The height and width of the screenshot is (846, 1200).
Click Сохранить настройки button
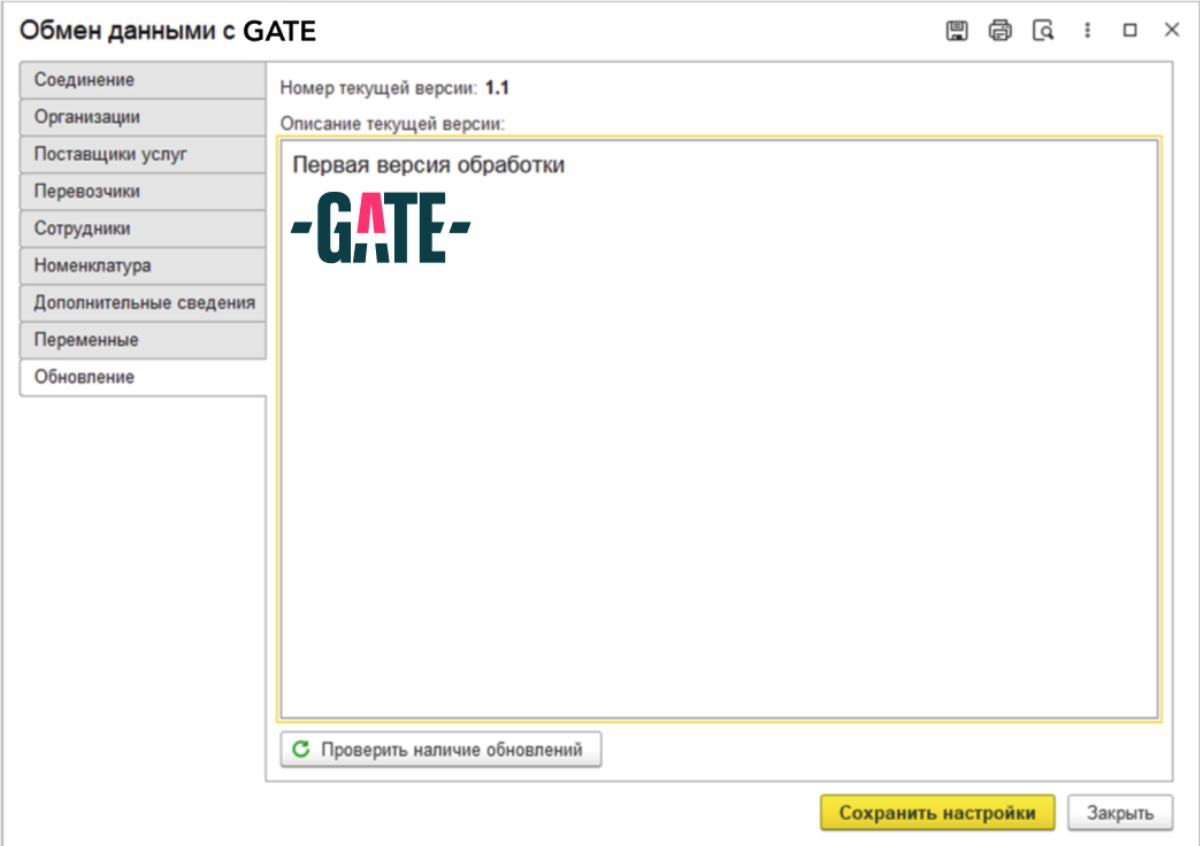(x=937, y=813)
